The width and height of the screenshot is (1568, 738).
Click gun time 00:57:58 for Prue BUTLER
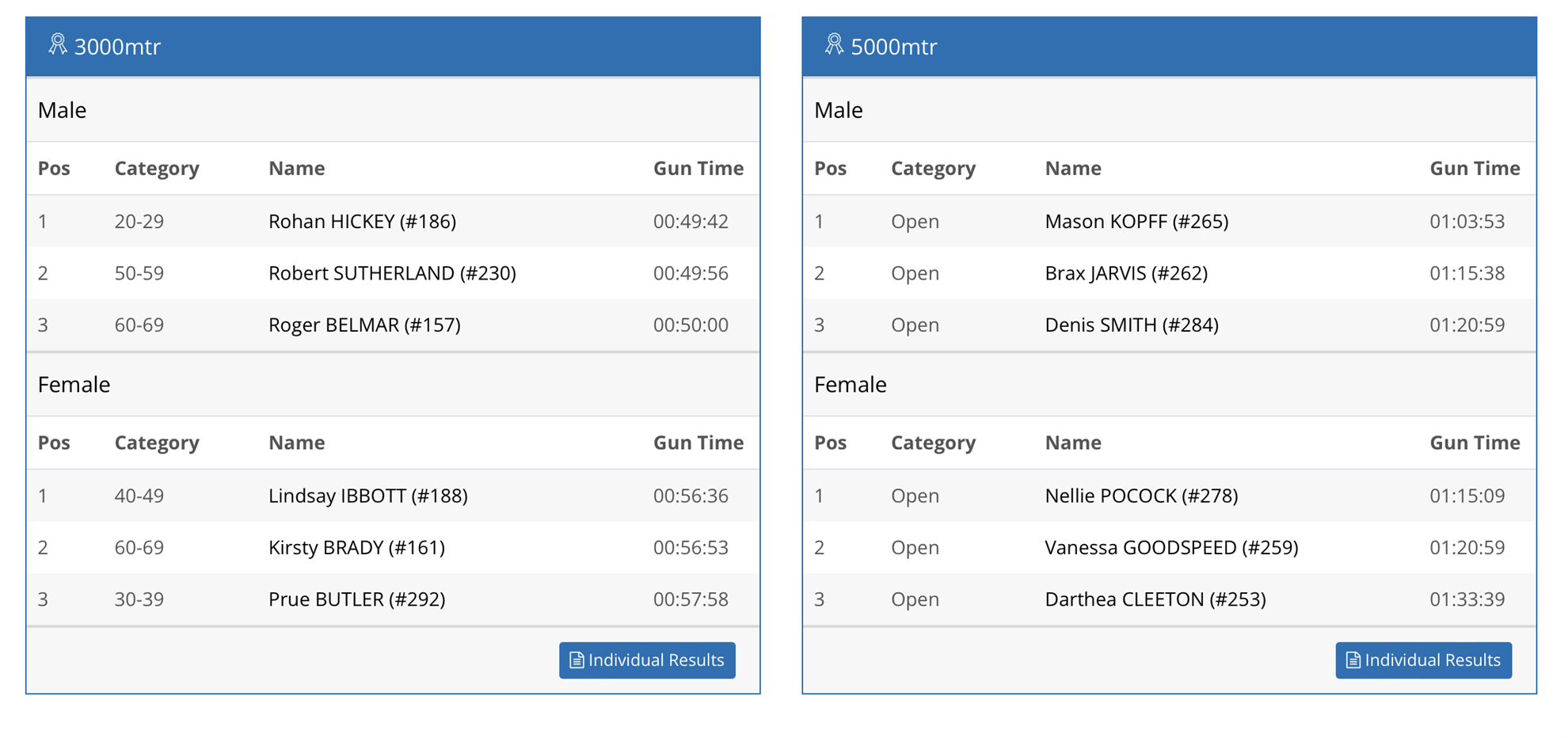[x=691, y=599]
